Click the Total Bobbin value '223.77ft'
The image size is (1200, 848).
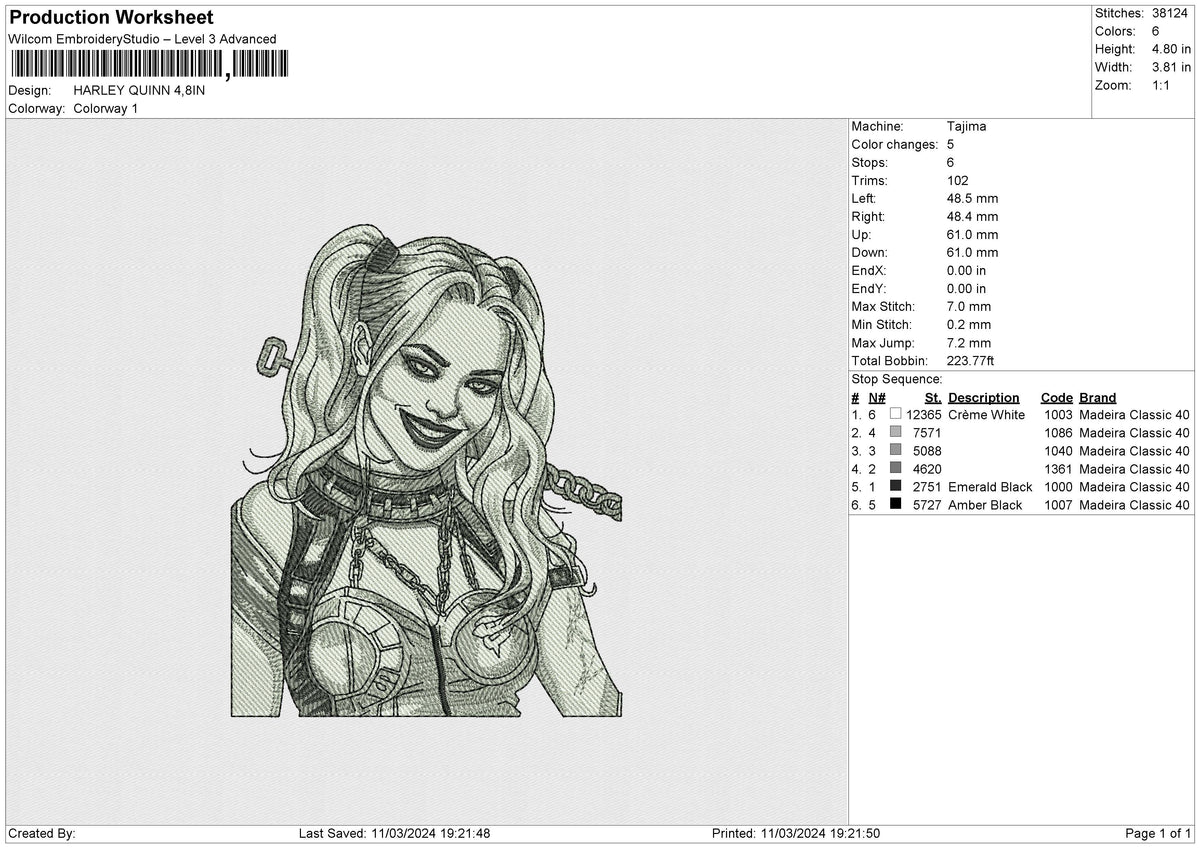970,360
